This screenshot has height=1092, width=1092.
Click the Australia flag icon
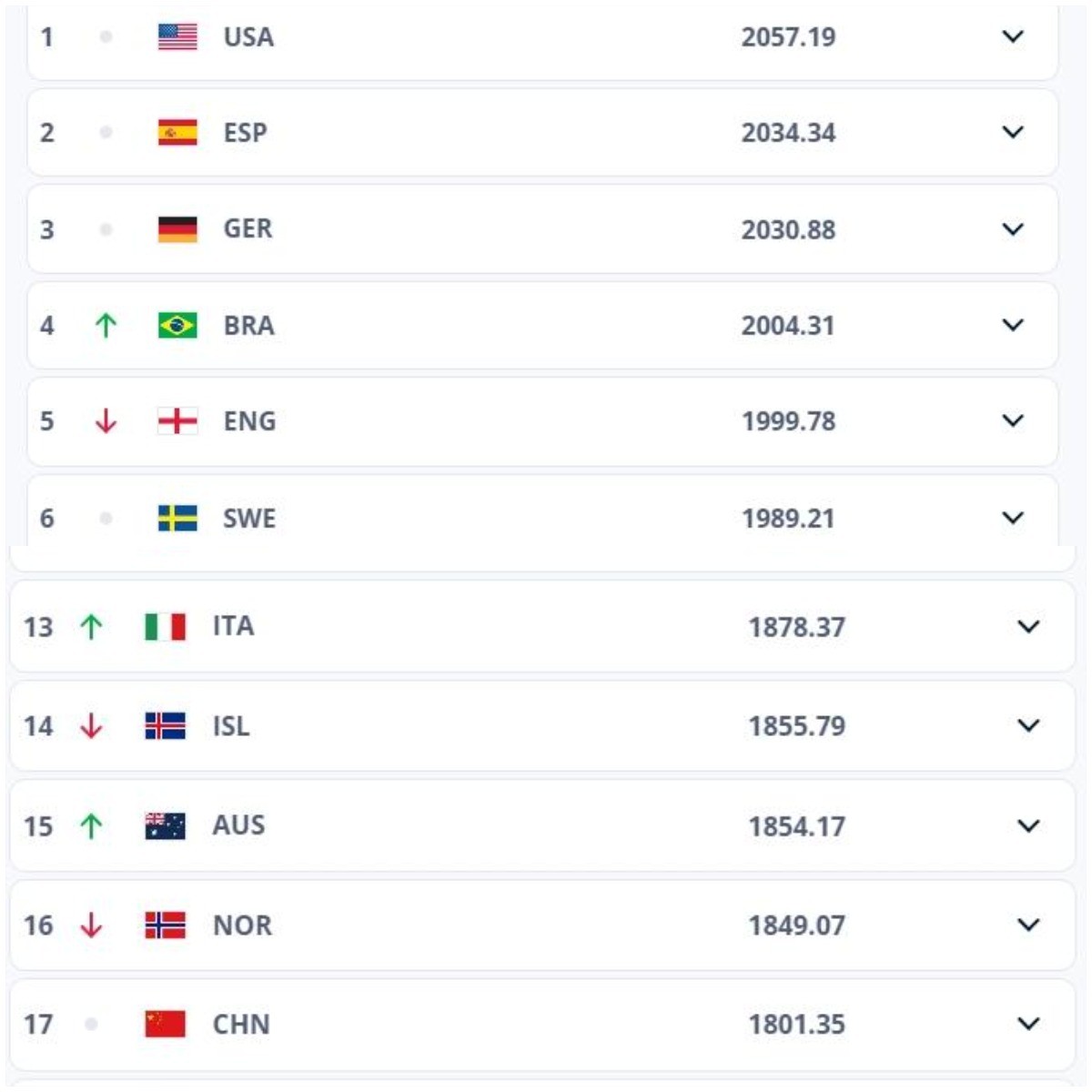[x=165, y=825]
